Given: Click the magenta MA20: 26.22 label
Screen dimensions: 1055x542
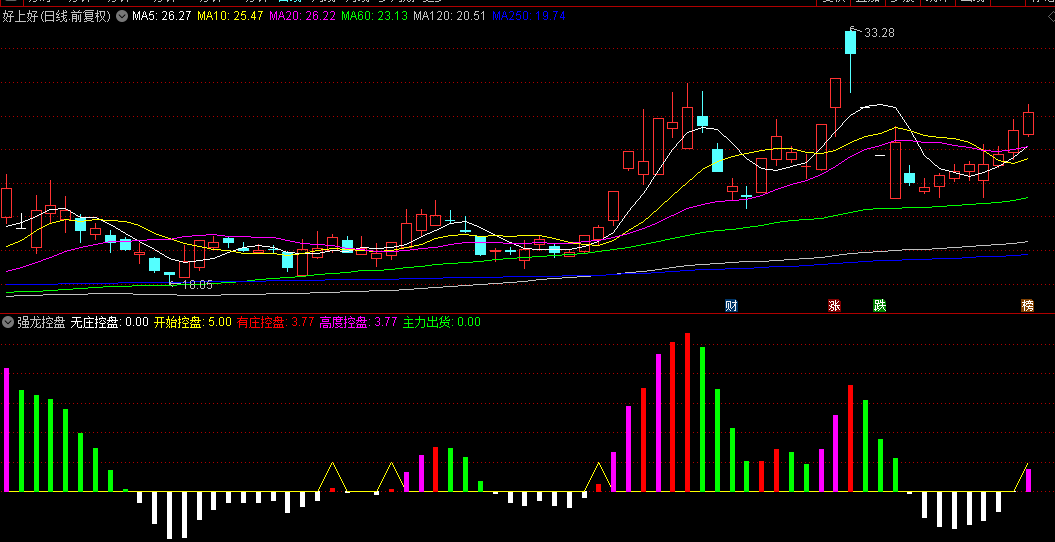Looking at the screenshot, I should [x=303, y=16].
